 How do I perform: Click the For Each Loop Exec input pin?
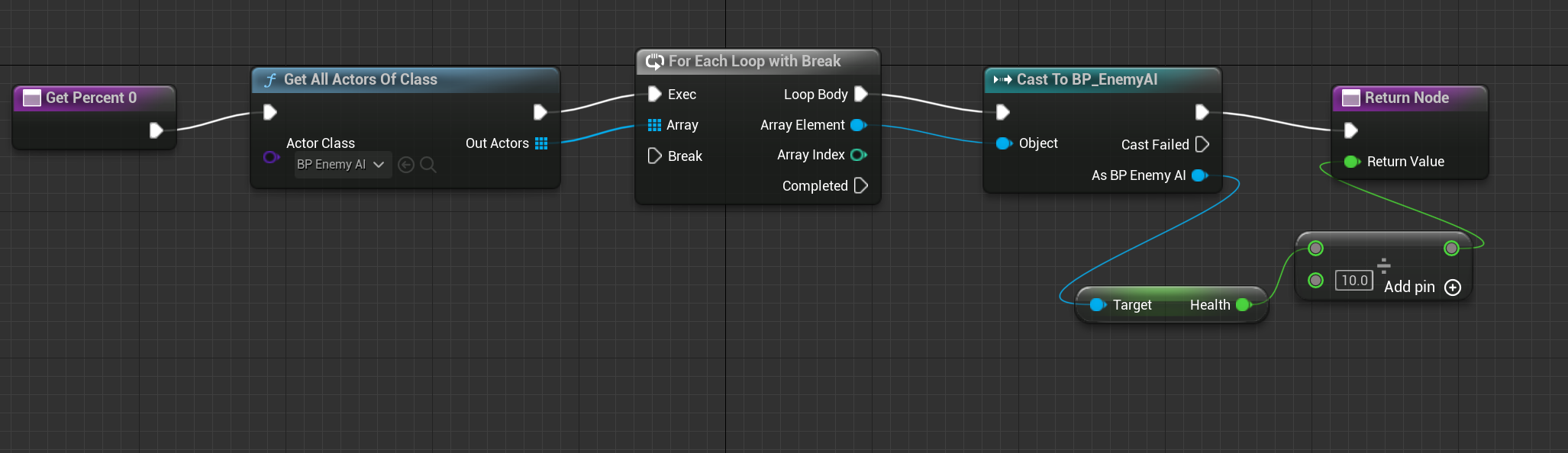654,94
